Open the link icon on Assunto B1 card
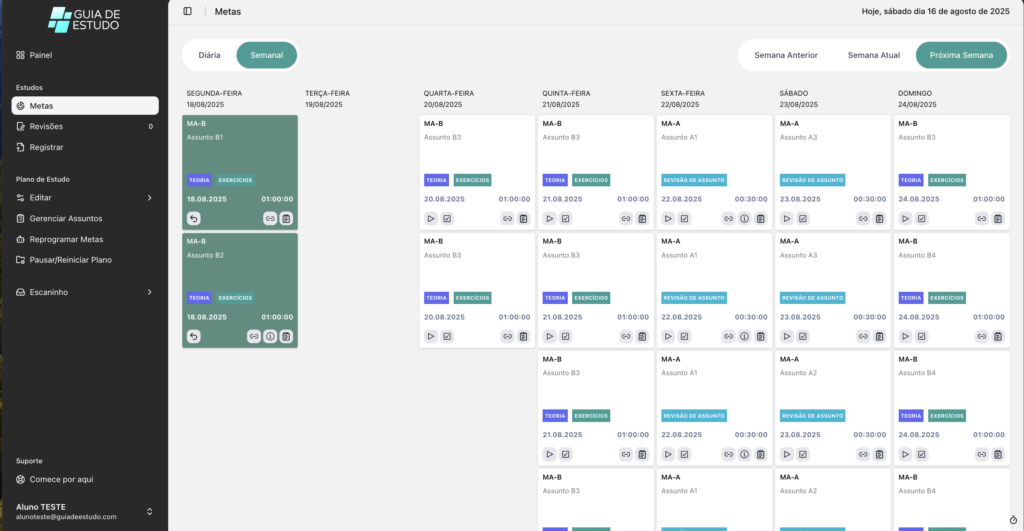The height and width of the screenshot is (531, 1024). 270,219
